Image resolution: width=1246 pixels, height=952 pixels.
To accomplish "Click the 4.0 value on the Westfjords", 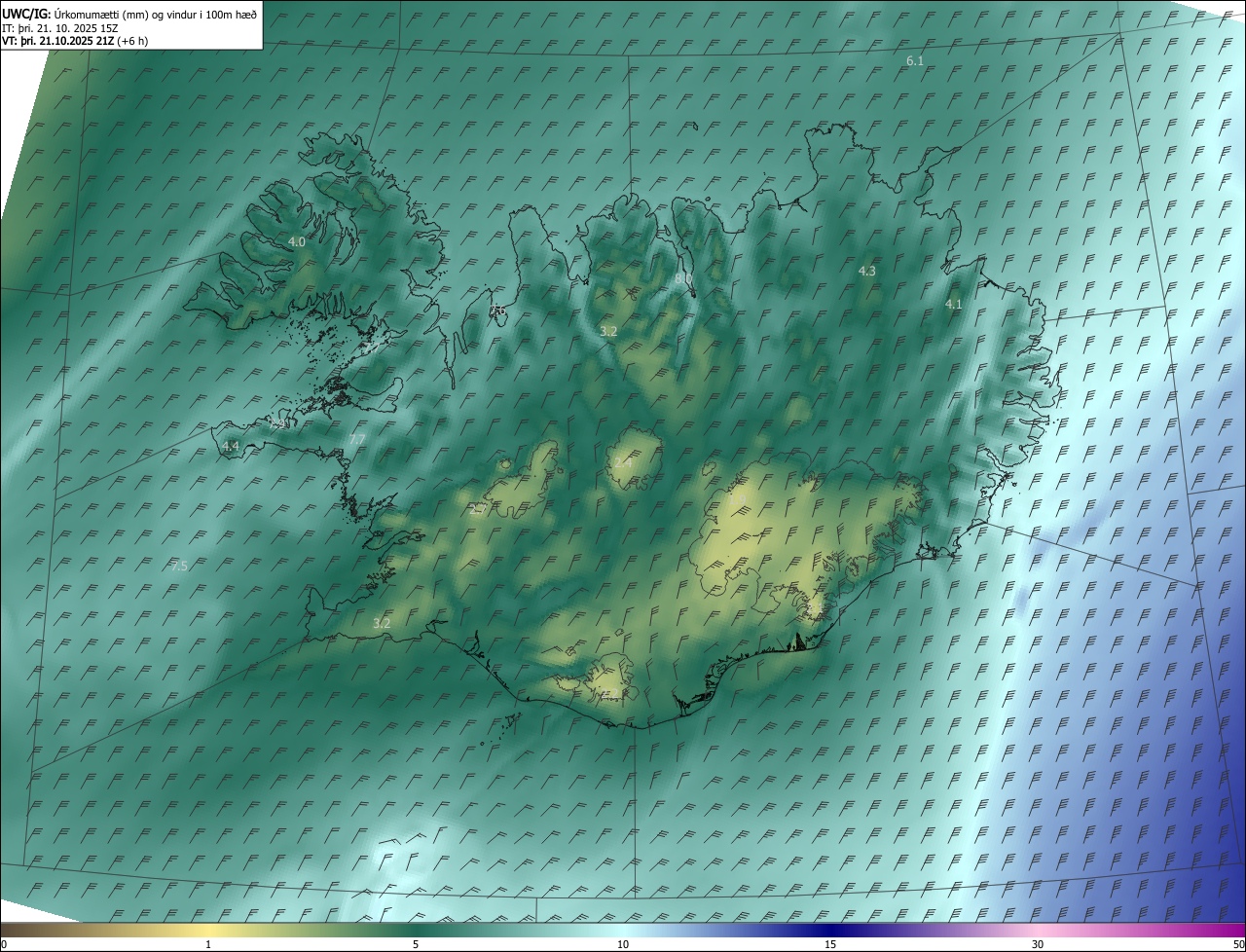I will [297, 241].
